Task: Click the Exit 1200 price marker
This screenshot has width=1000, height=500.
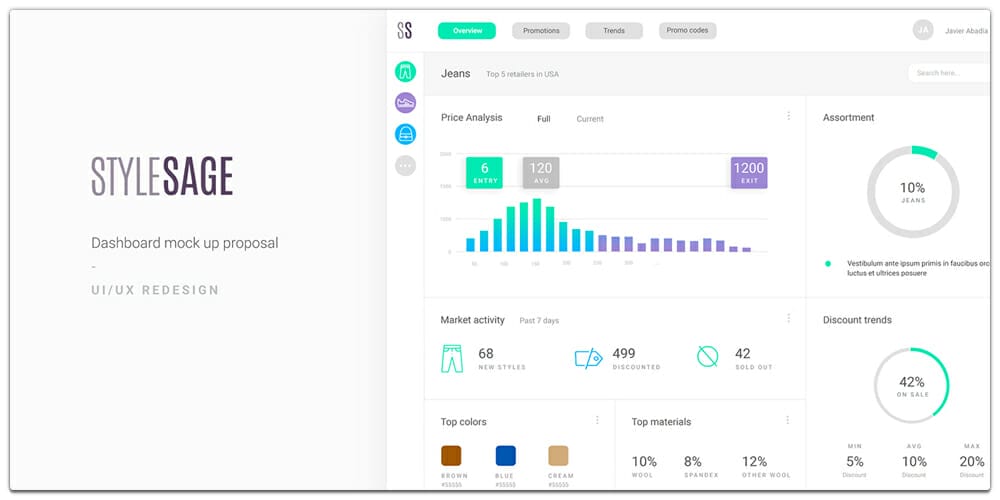Action: pos(749,173)
